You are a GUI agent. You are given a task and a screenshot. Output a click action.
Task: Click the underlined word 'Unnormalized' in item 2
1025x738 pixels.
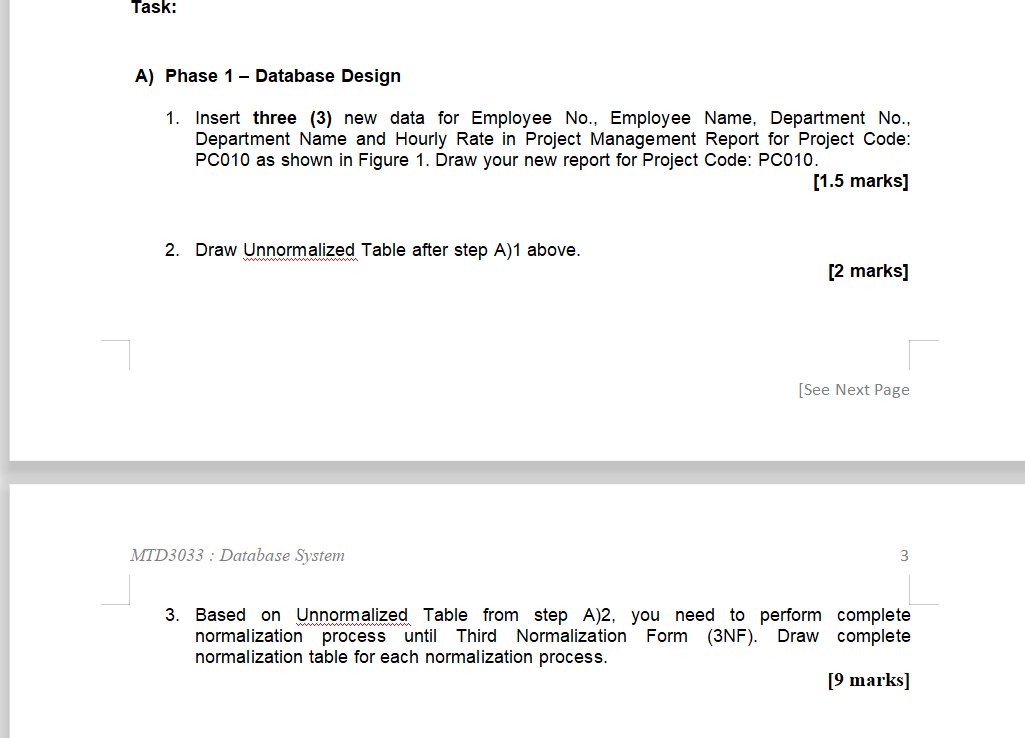[299, 250]
